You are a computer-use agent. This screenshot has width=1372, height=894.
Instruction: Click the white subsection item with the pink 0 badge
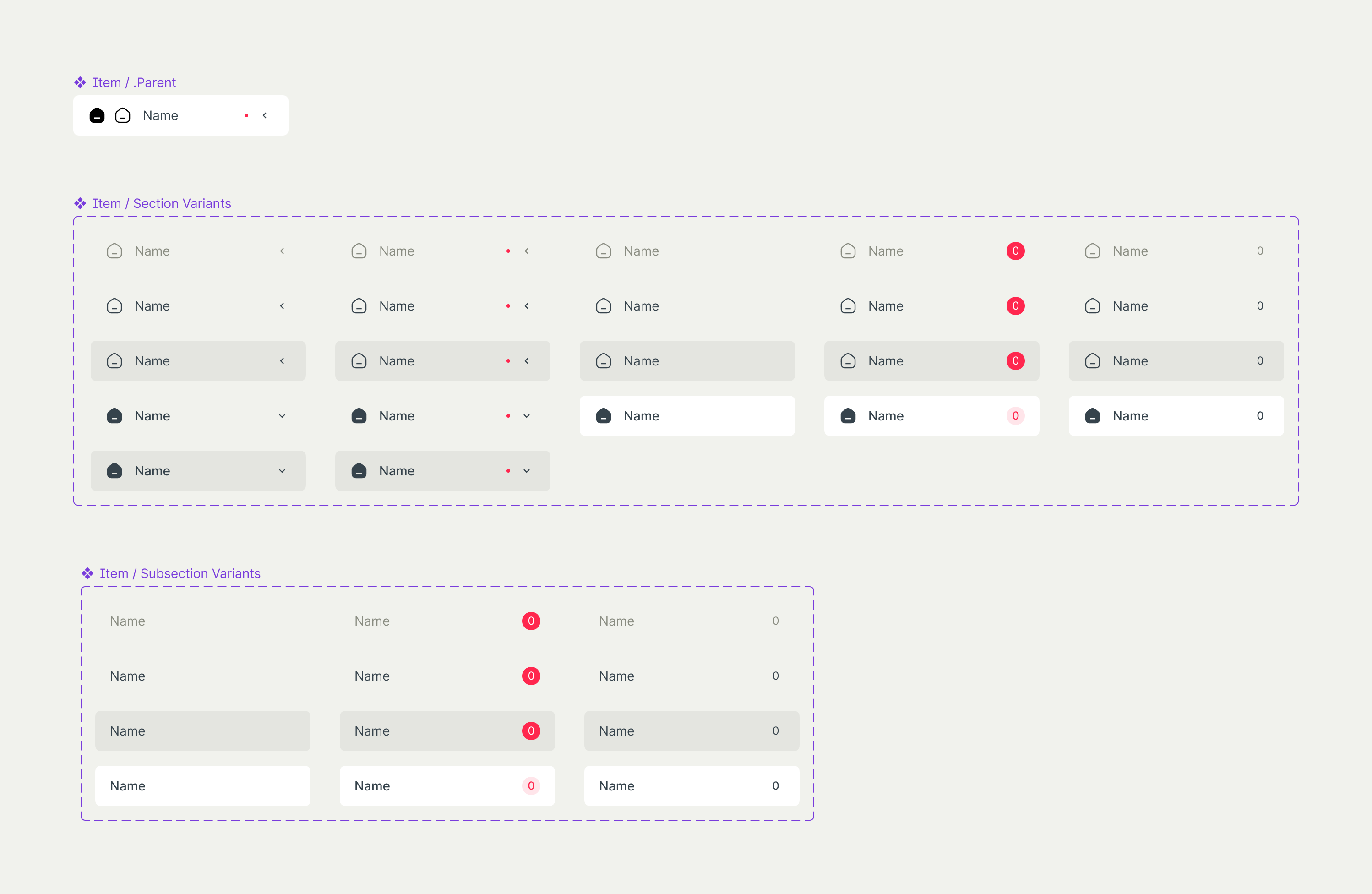click(447, 785)
